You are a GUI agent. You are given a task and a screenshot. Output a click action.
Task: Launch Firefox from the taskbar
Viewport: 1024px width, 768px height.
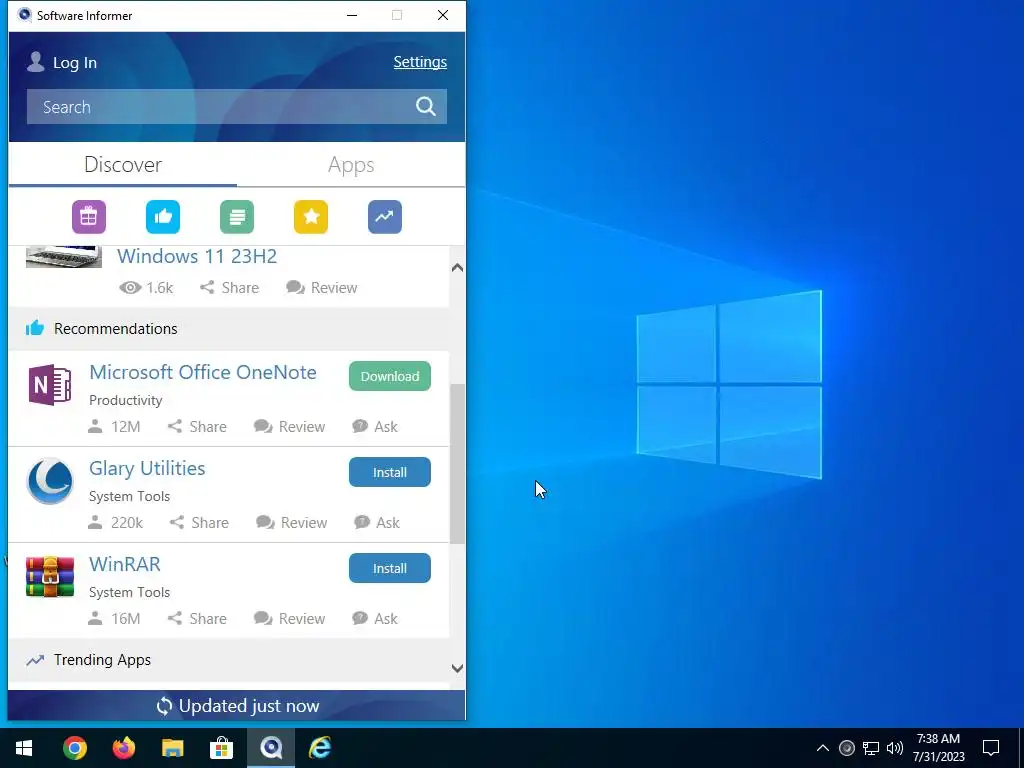pos(123,748)
